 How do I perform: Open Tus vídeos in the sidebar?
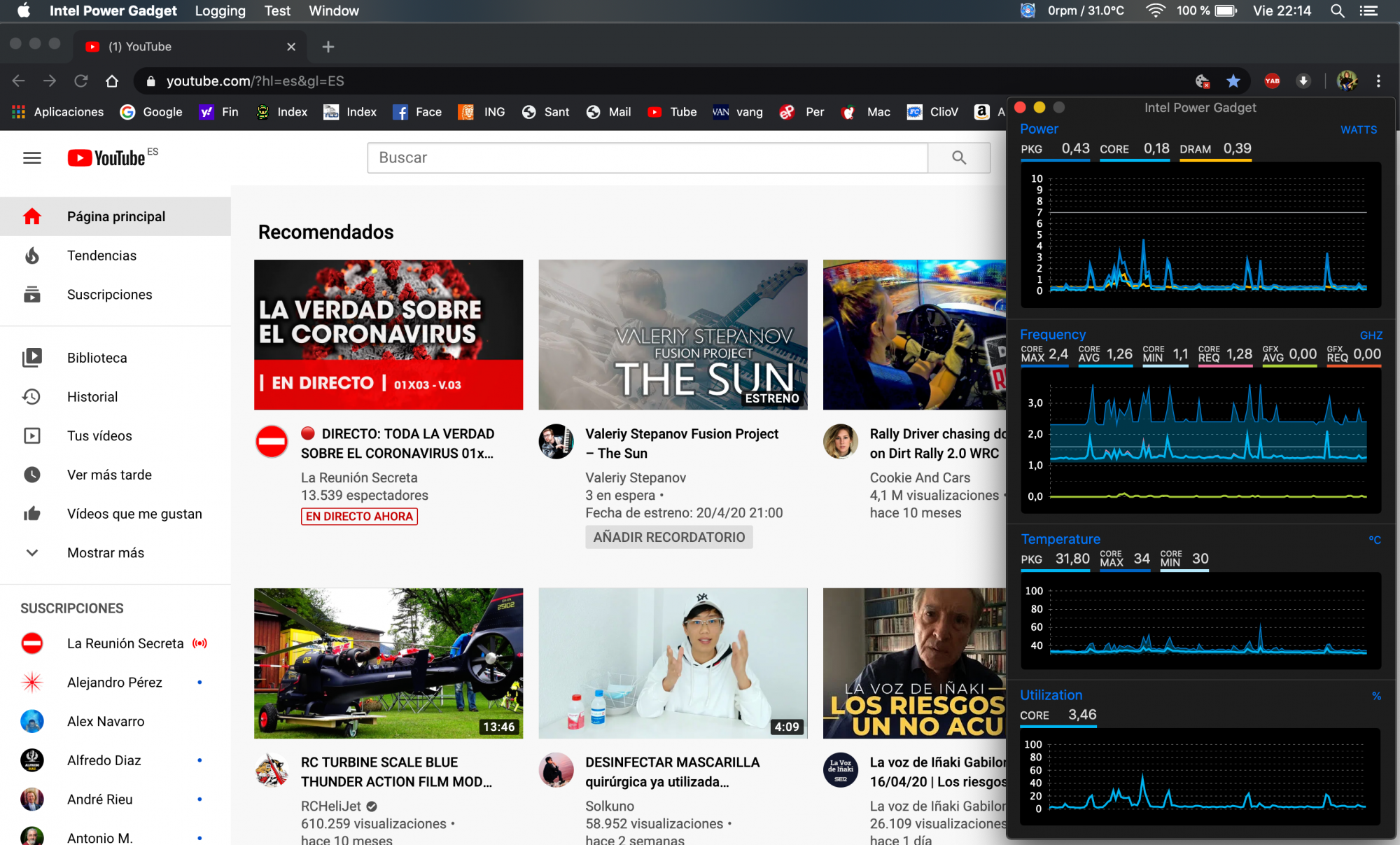[115, 436]
